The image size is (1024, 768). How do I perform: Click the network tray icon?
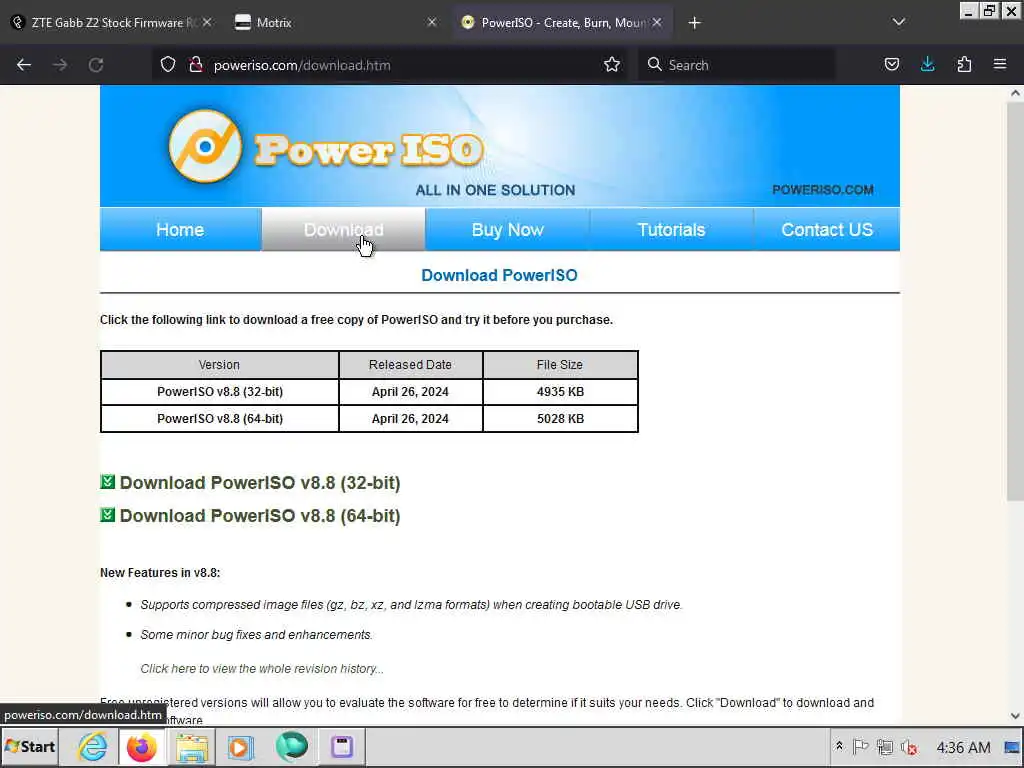885,746
